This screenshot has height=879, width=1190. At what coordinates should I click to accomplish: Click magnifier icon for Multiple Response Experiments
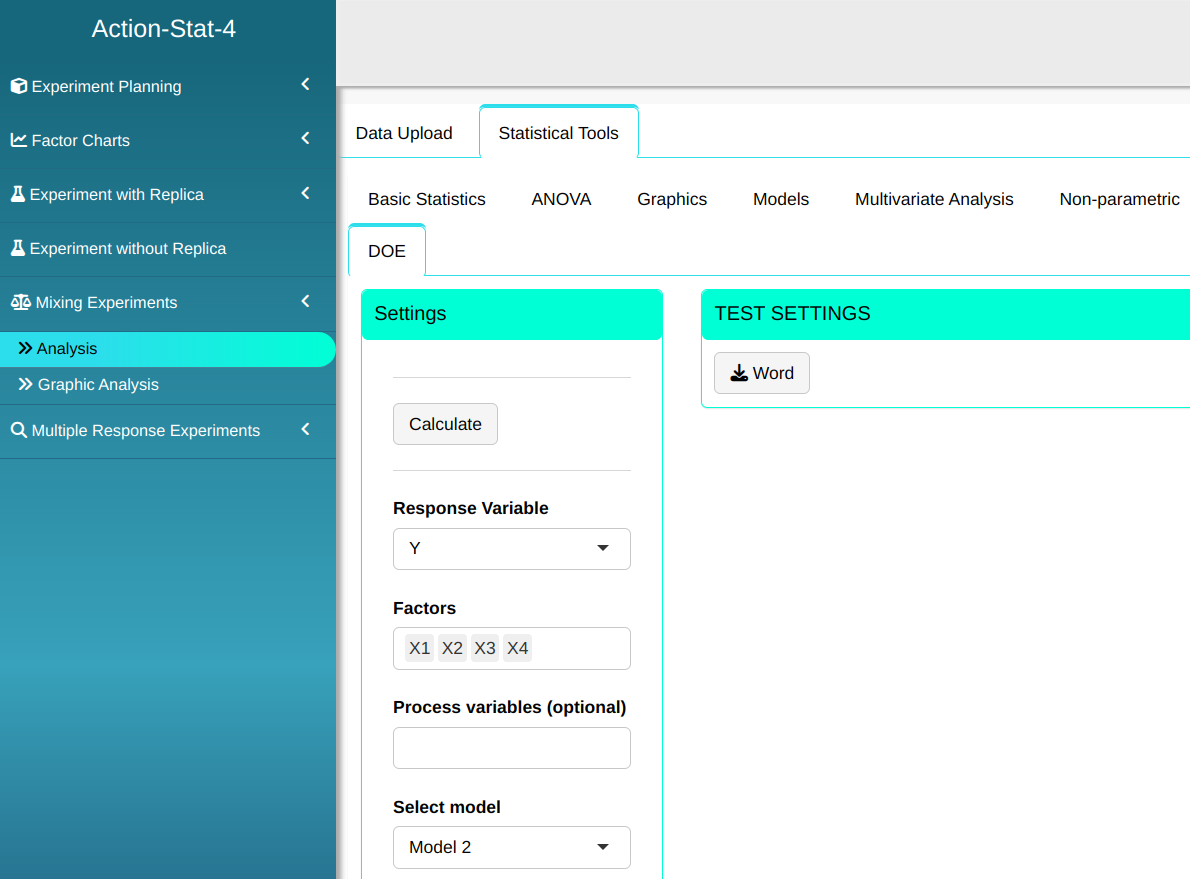coord(19,430)
